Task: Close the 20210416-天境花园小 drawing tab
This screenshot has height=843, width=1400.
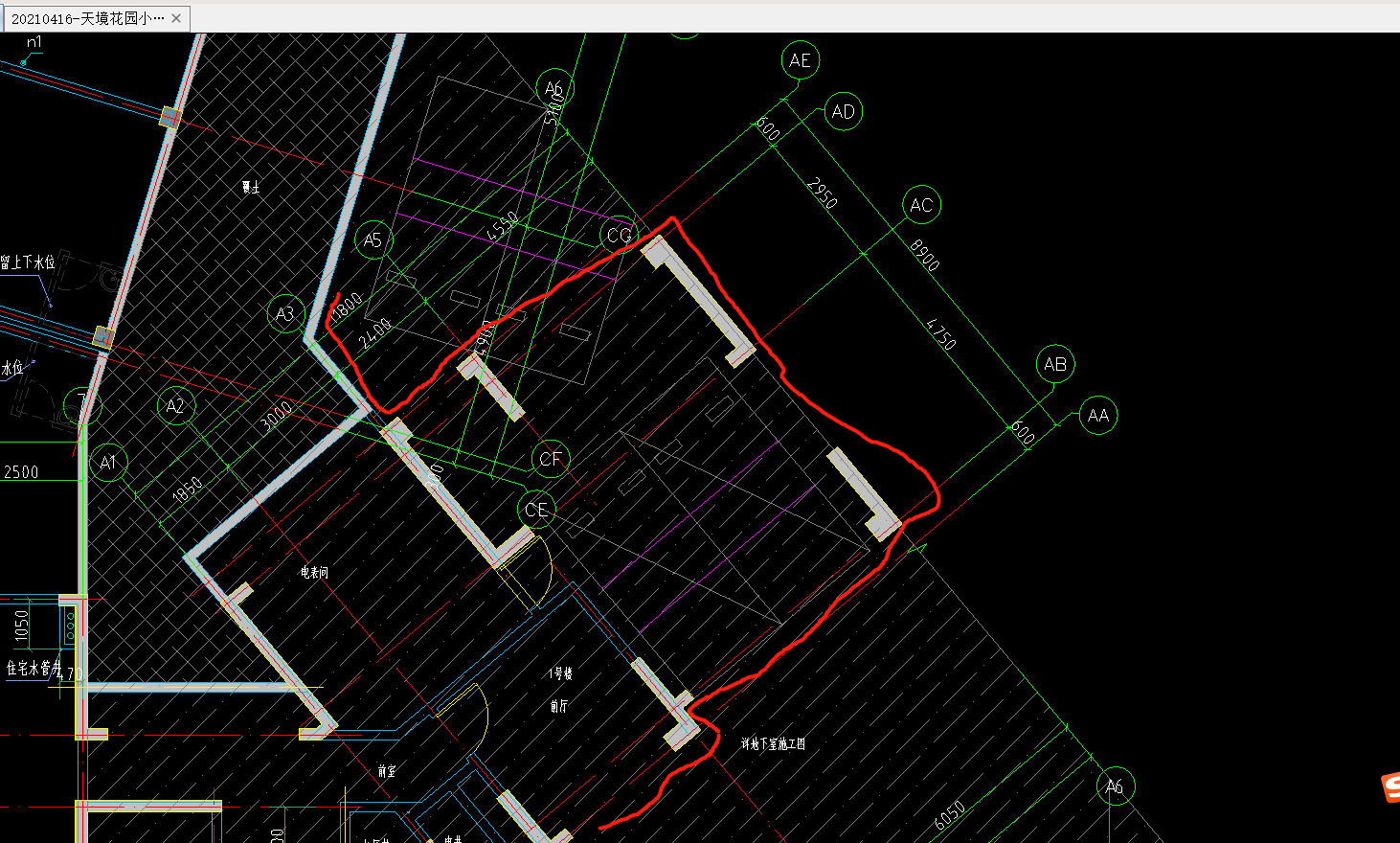Action: click(x=176, y=18)
